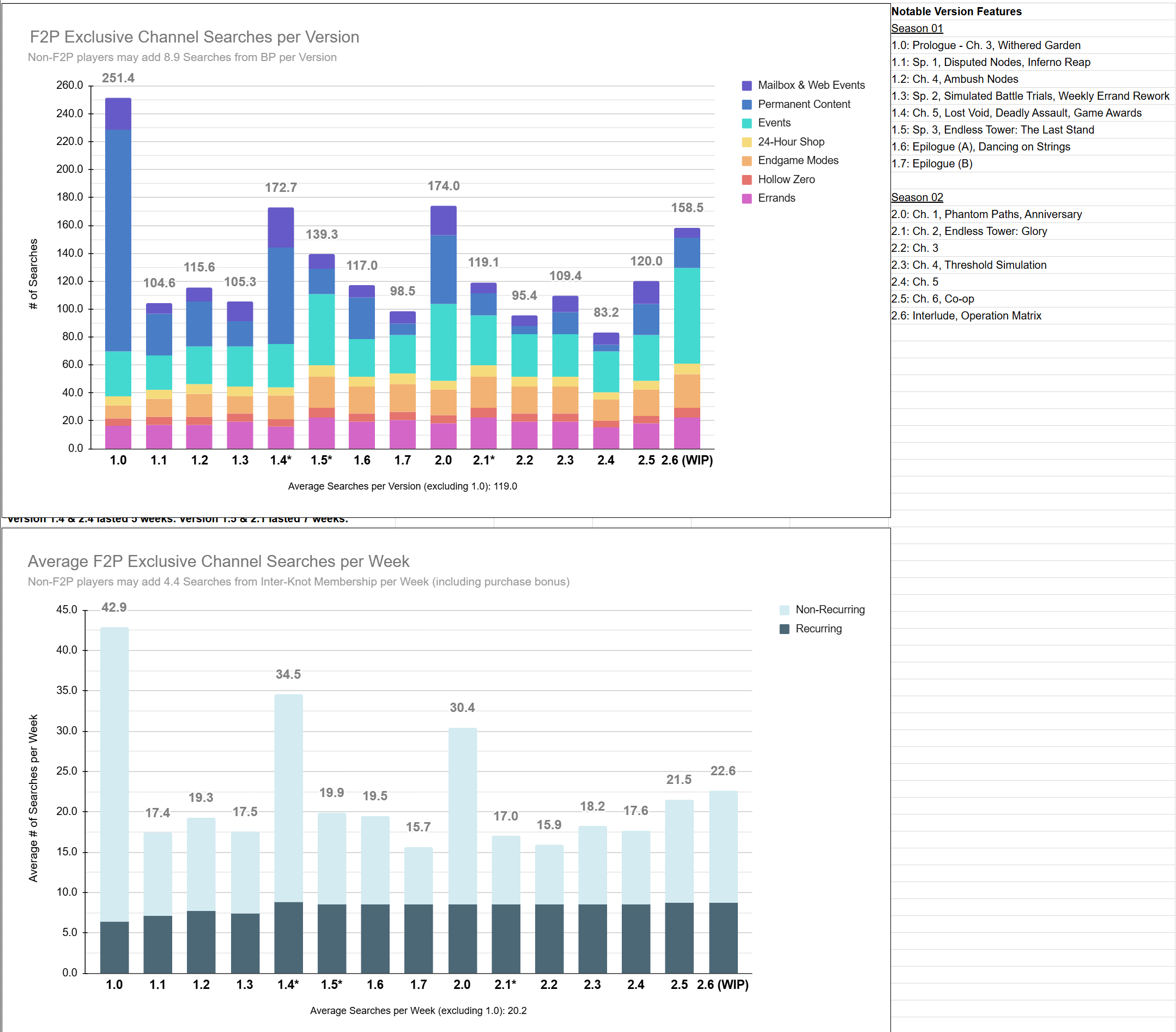Click the 34.5 label above the 1.4* weekly bar
The width and height of the screenshot is (1176, 1032).
point(288,674)
